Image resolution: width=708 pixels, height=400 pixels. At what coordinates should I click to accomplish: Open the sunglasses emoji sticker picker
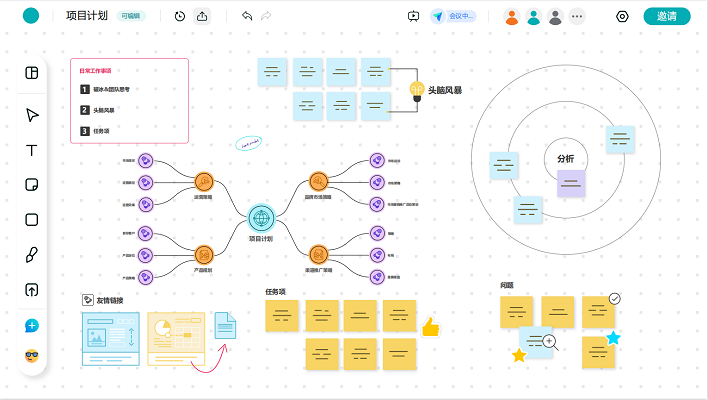(x=32, y=356)
